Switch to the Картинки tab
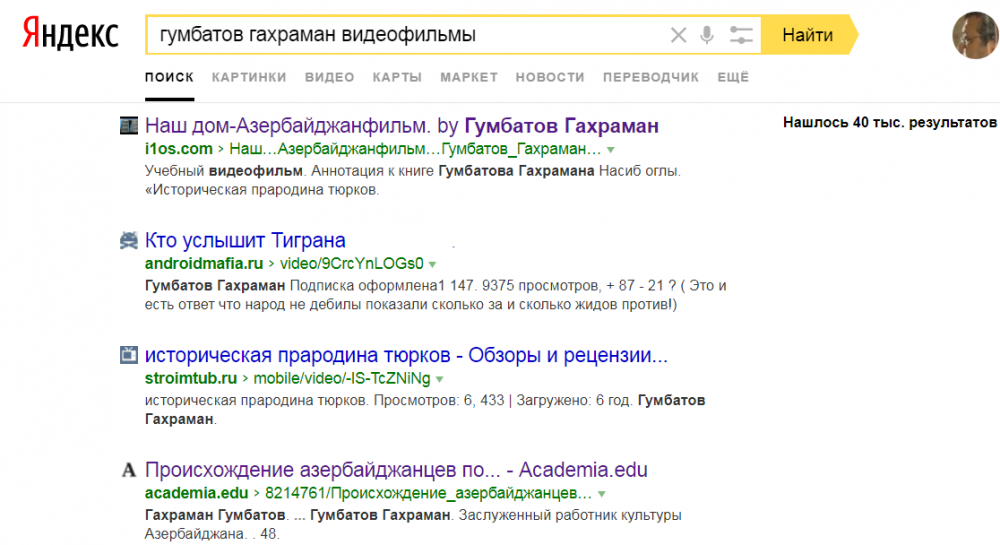Screen dimensions: 1000x545 (x=249, y=77)
